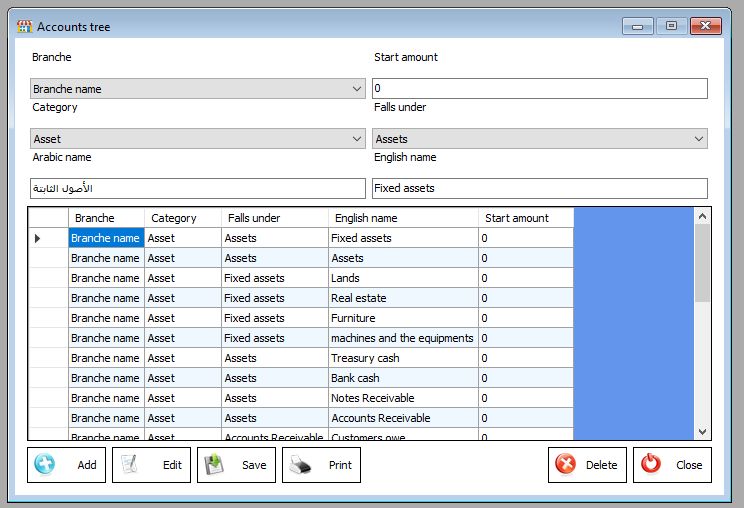744x508 pixels.
Task: Click Branche name cell in Real estate row
Action: (x=106, y=298)
